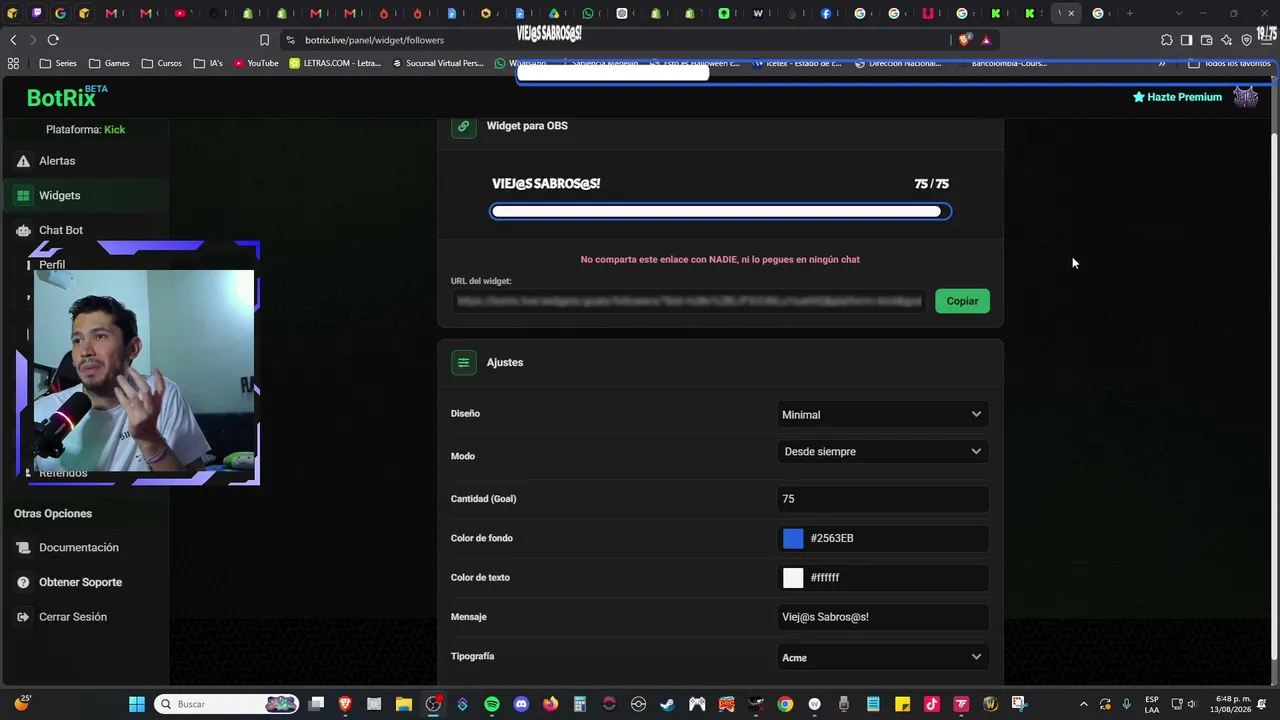The height and width of the screenshot is (720, 1280).
Task: Bookmark this page using the bookmark icon
Action: click(264, 40)
